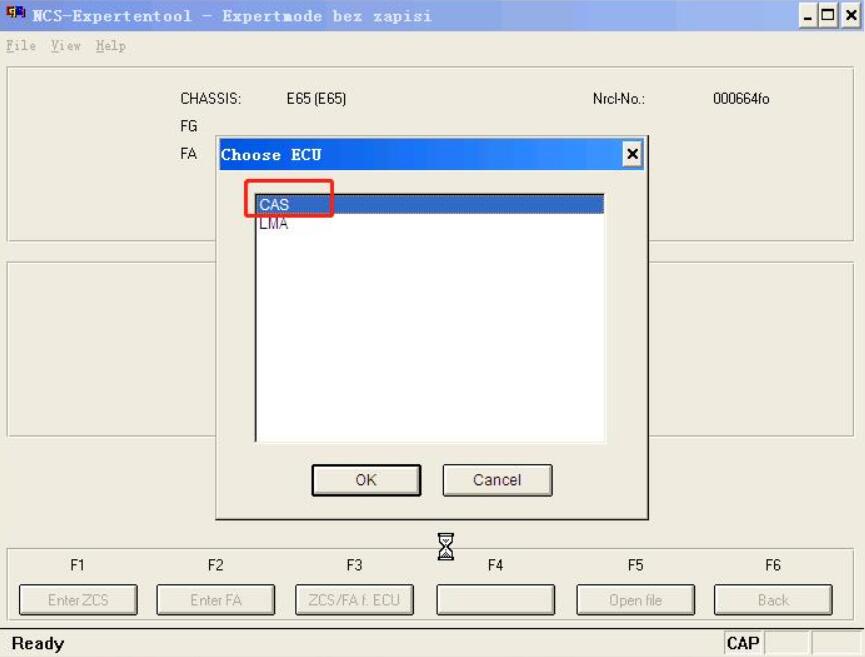Viewport: 865px width, 657px height.
Task: Click the NCS-Expertentool title bar app icon
Action: coord(15,13)
